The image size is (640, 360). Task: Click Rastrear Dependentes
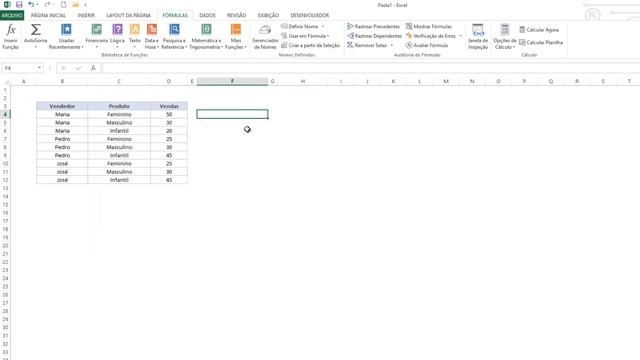374,36
